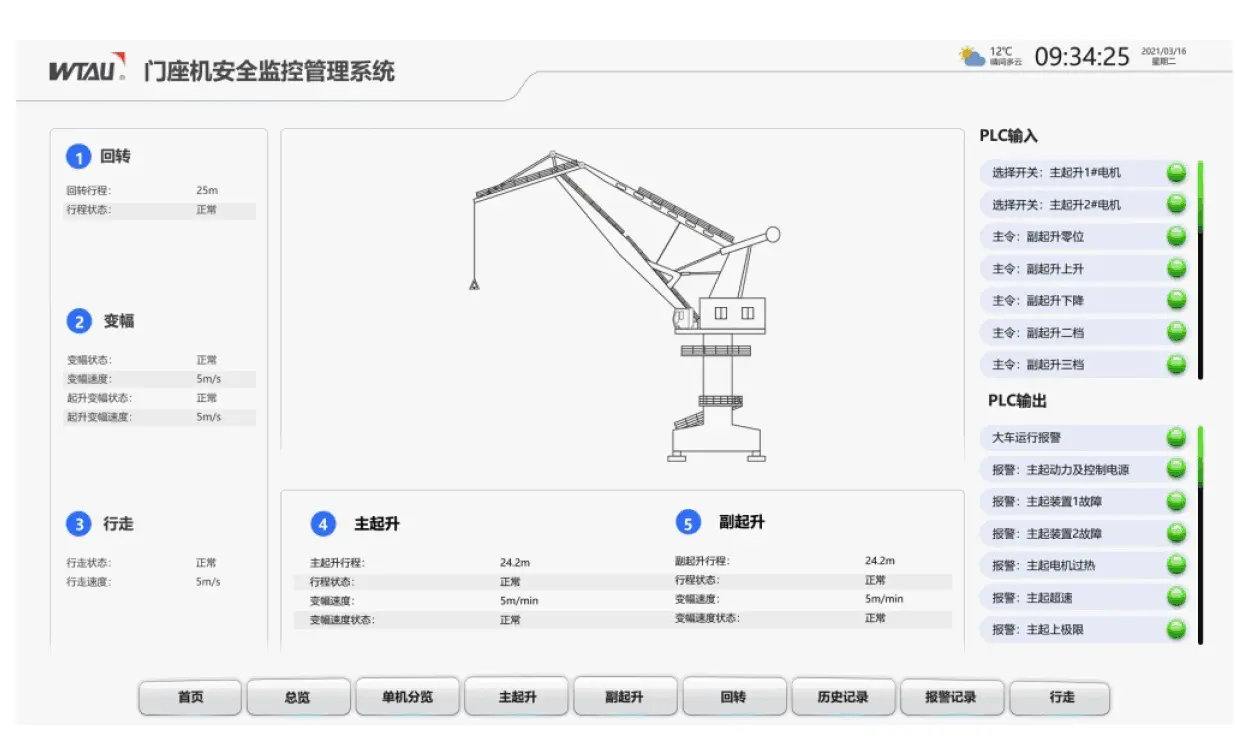Select the 主起升 bottom navigation button
Viewport: 1235px width, 754px height.
point(517,697)
